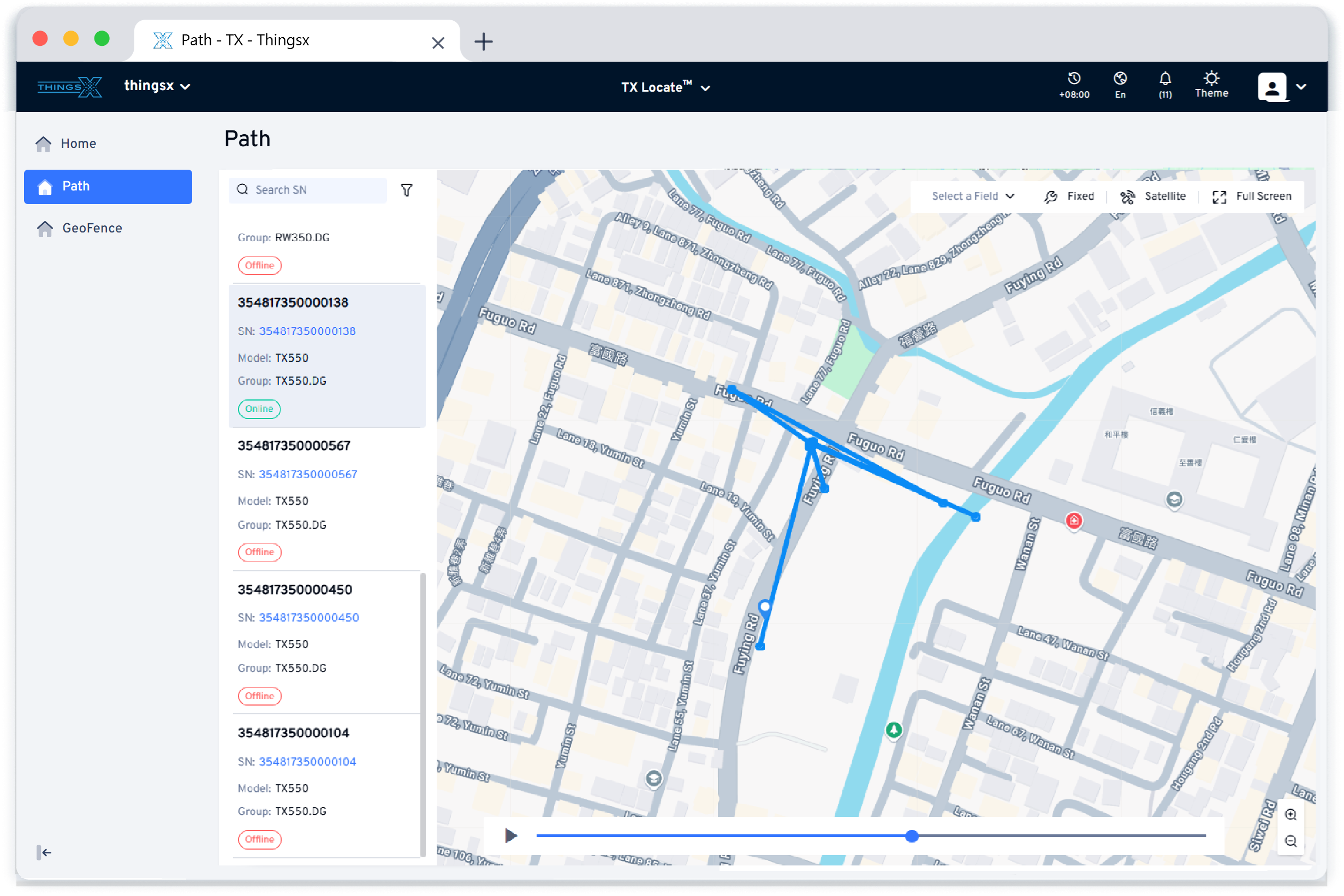Click Offline badge of device 354817350000567
This screenshot has width=1344, height=896.
(259, 552)
